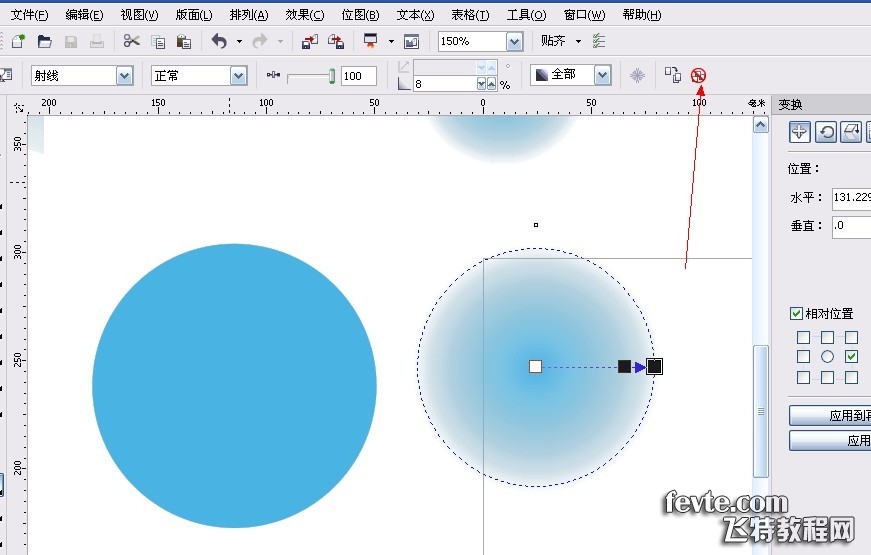
Task: Click the 贴齐 snap button
Action: [x=553, y=41]
